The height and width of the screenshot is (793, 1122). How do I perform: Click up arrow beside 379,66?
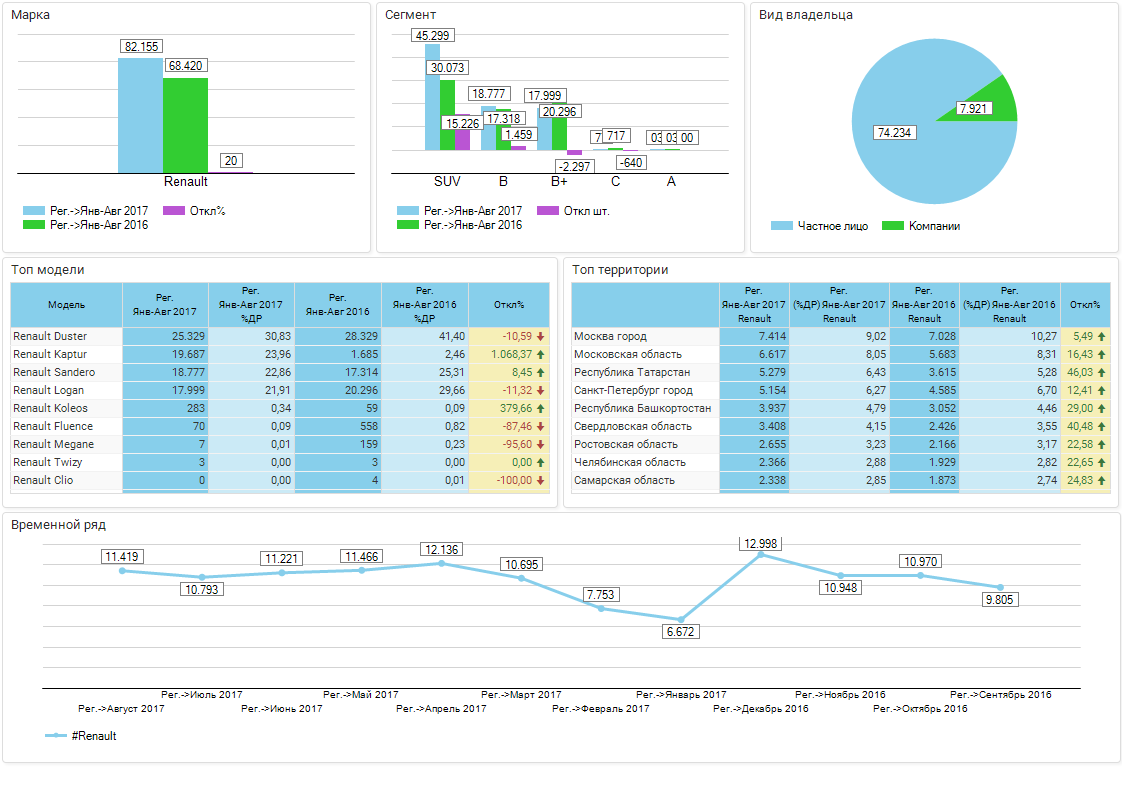click(541, 408)
